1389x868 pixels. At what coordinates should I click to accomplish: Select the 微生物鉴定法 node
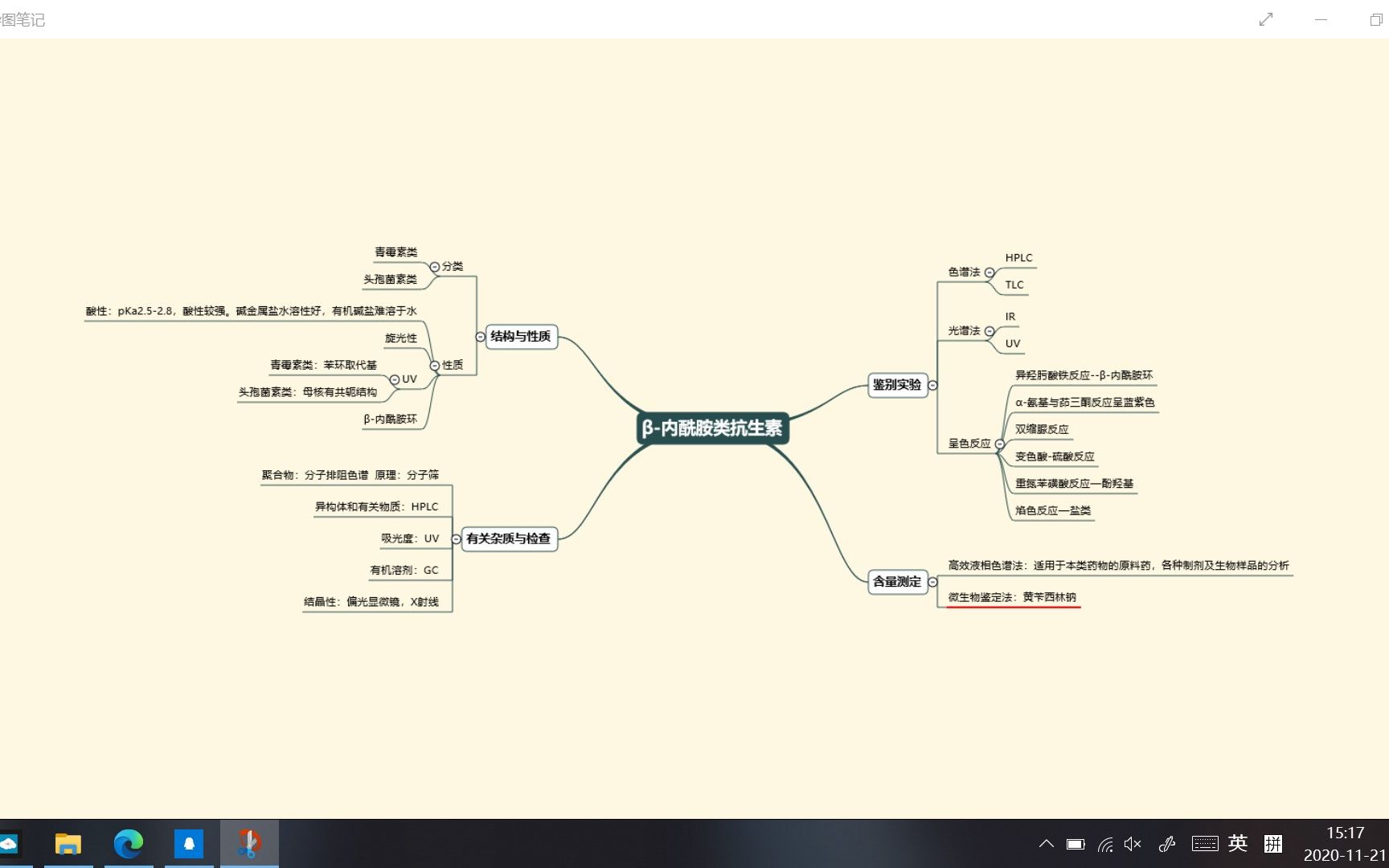click(x=1012, y=598)
